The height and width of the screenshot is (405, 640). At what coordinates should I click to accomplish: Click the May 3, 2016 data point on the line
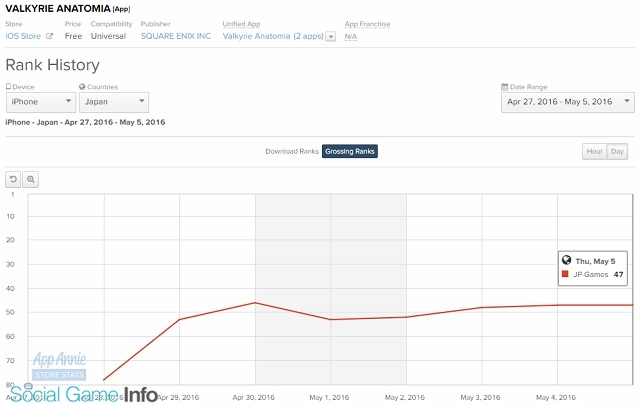coord(482,307)
